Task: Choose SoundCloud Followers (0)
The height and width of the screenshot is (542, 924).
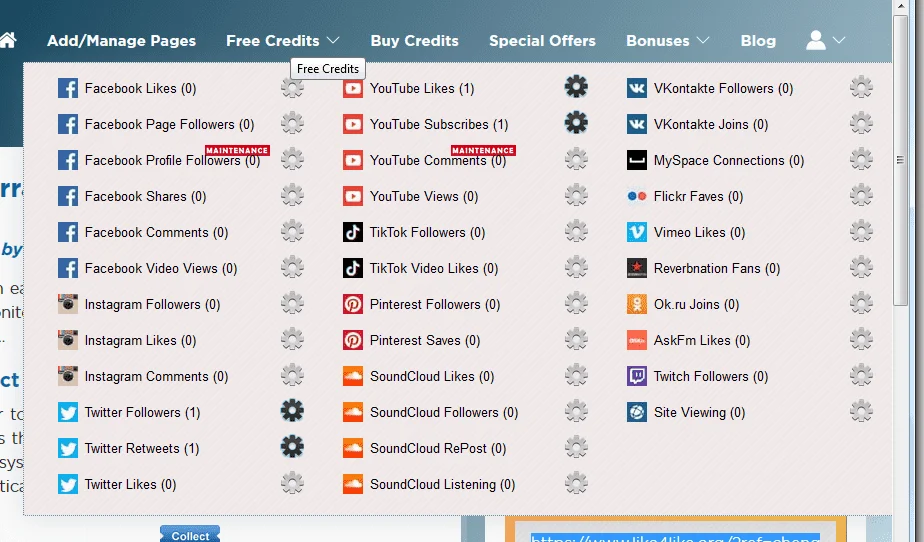Action: (444, 412)
